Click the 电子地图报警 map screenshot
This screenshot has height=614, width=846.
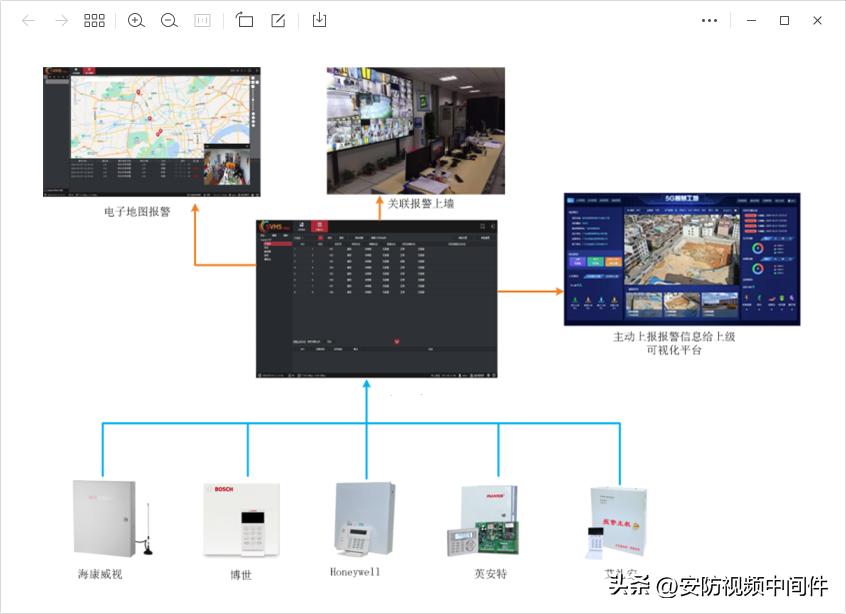151,131
